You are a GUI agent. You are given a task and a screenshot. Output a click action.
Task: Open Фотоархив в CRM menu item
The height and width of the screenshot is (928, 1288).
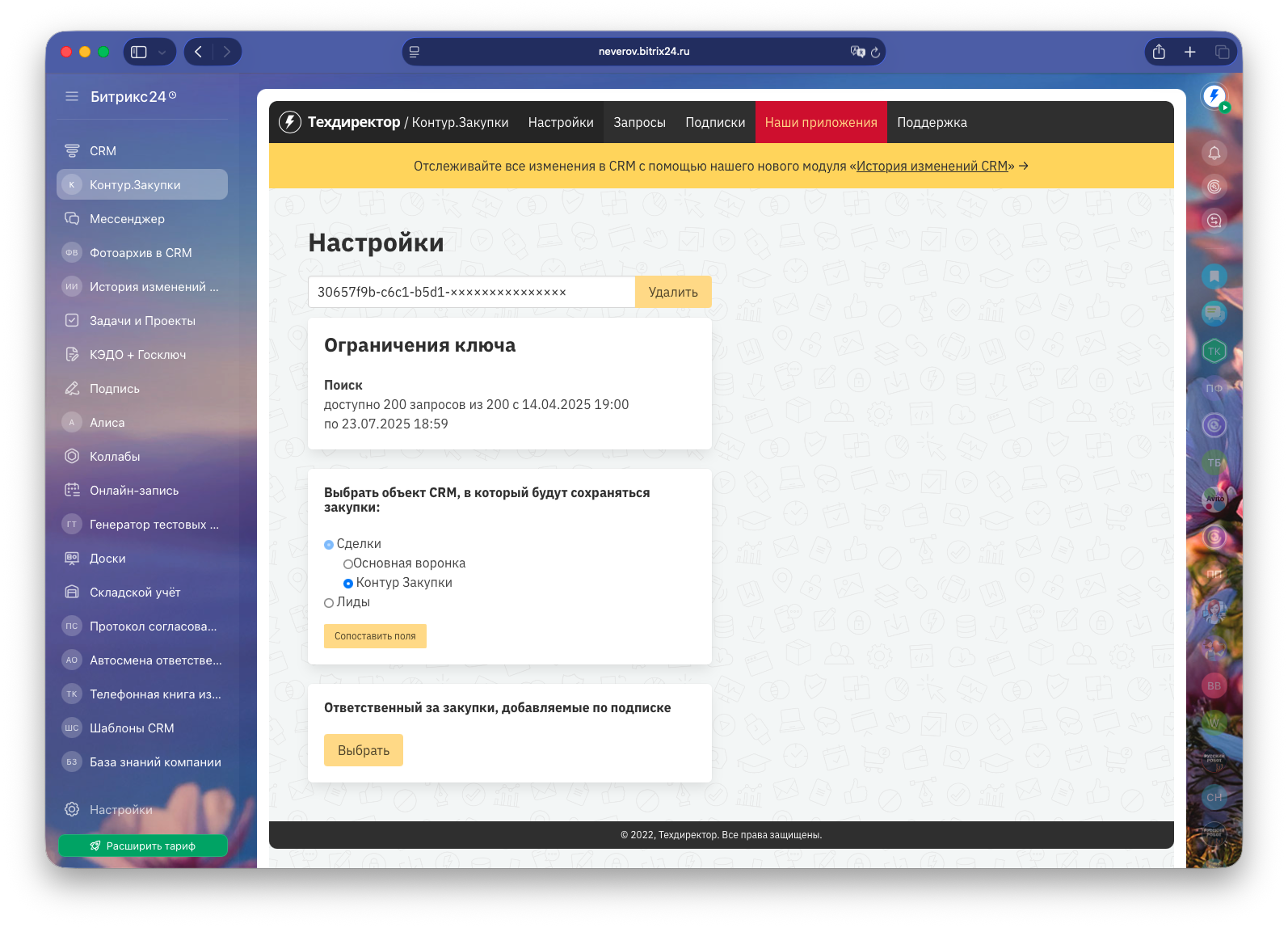[x=142, y=253]
